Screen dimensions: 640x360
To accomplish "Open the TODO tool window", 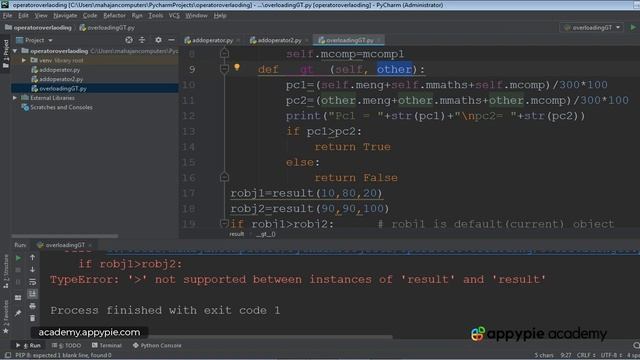I will (x=67, y=345).
